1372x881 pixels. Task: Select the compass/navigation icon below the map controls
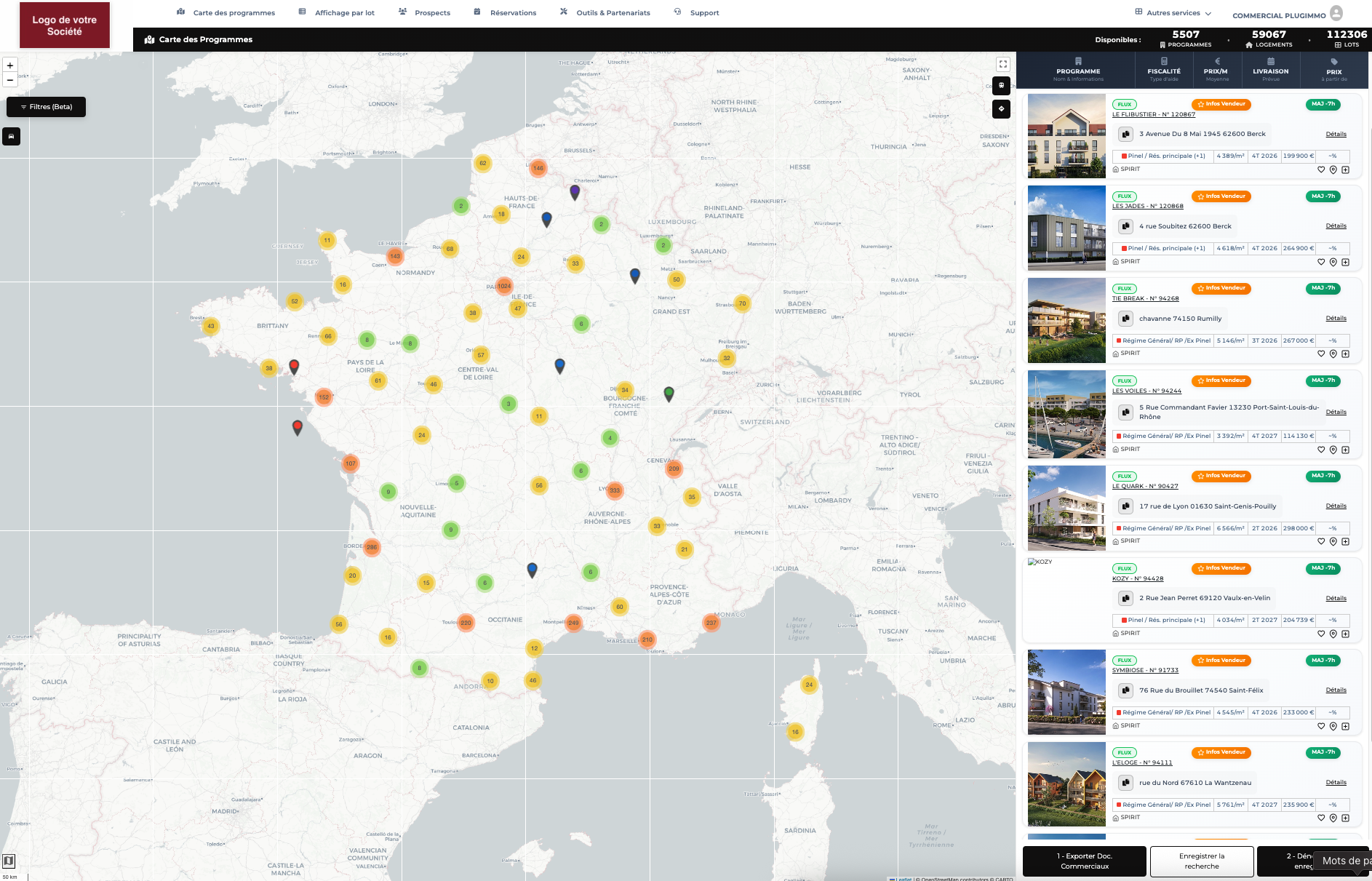[1001, 109]
